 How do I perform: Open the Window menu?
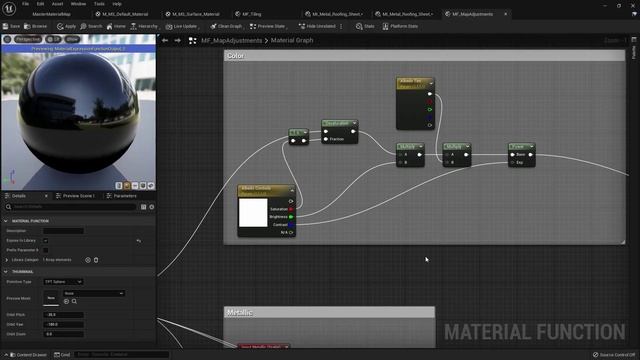(78, 4)
